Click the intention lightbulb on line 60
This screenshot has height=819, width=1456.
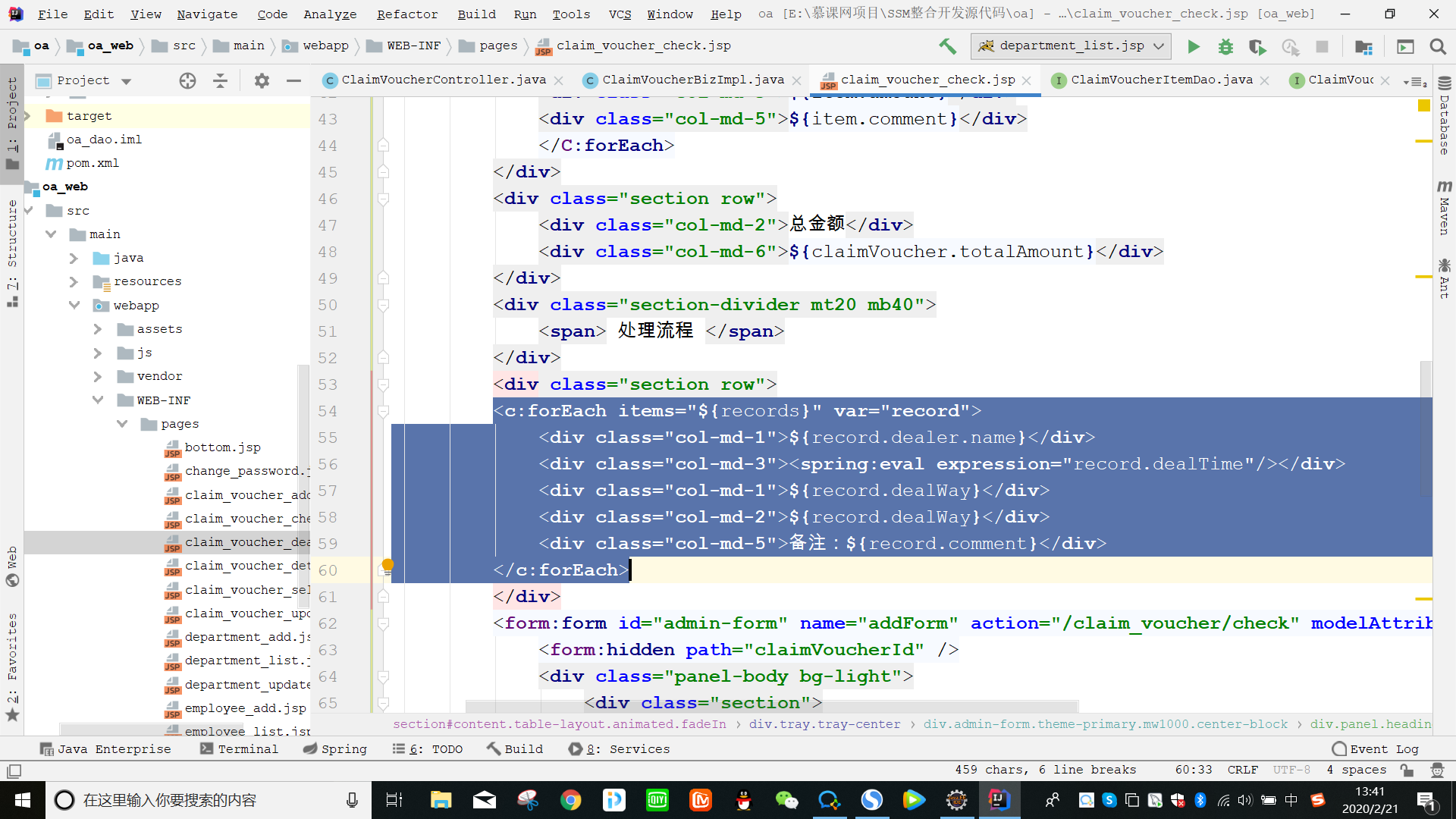click(x=388, y=566)
